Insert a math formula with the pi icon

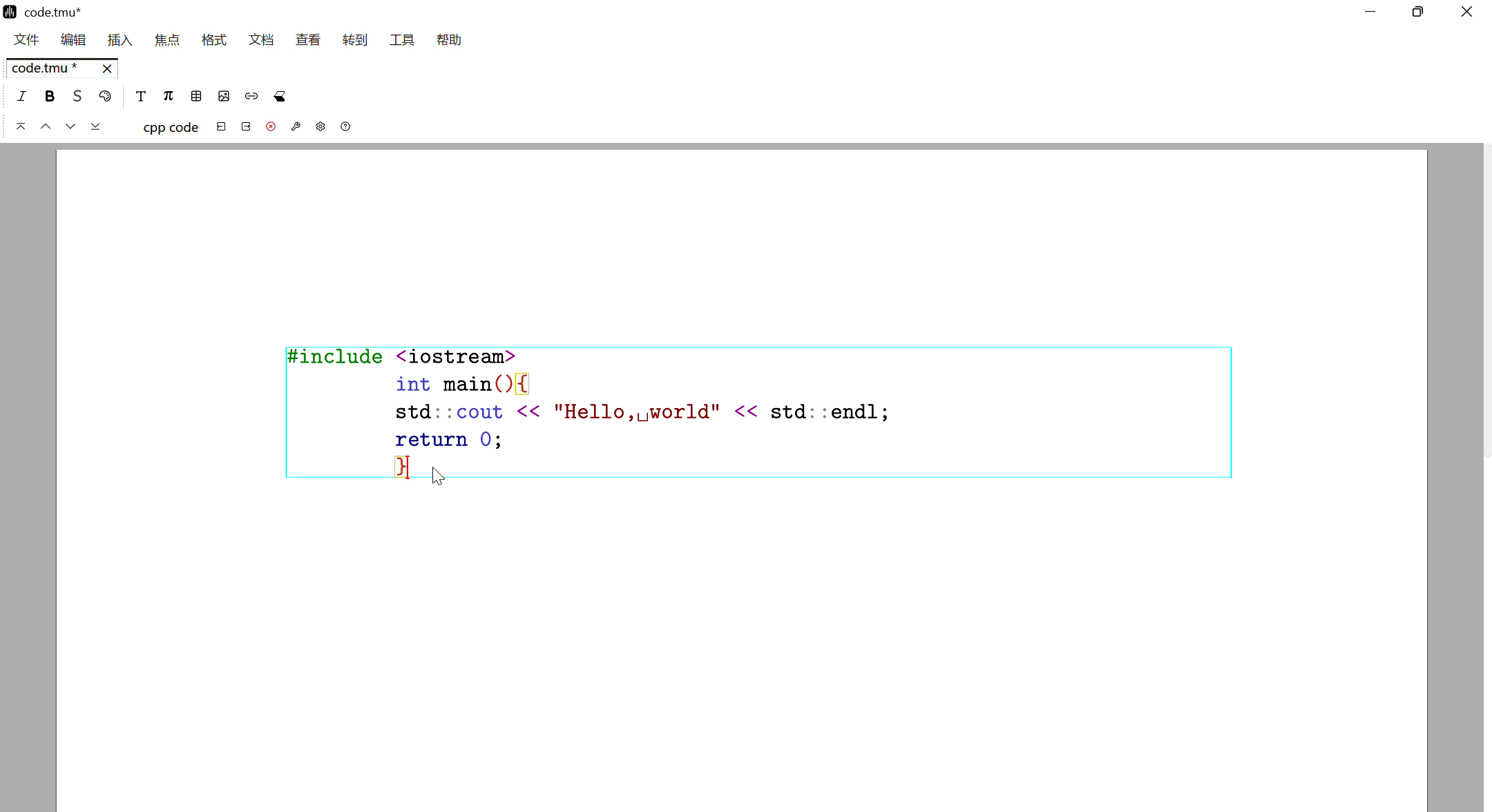169,96
